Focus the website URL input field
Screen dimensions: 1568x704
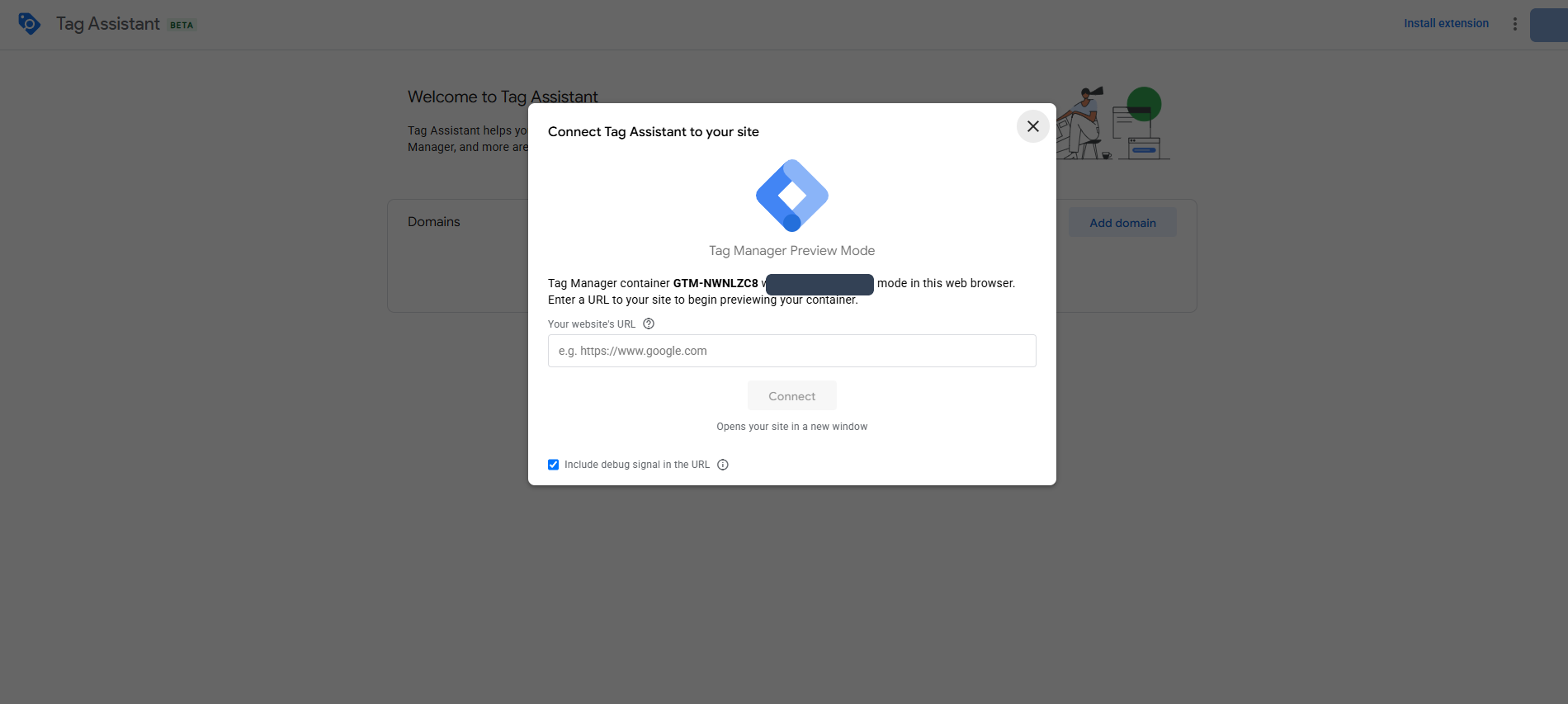[791, 351]
